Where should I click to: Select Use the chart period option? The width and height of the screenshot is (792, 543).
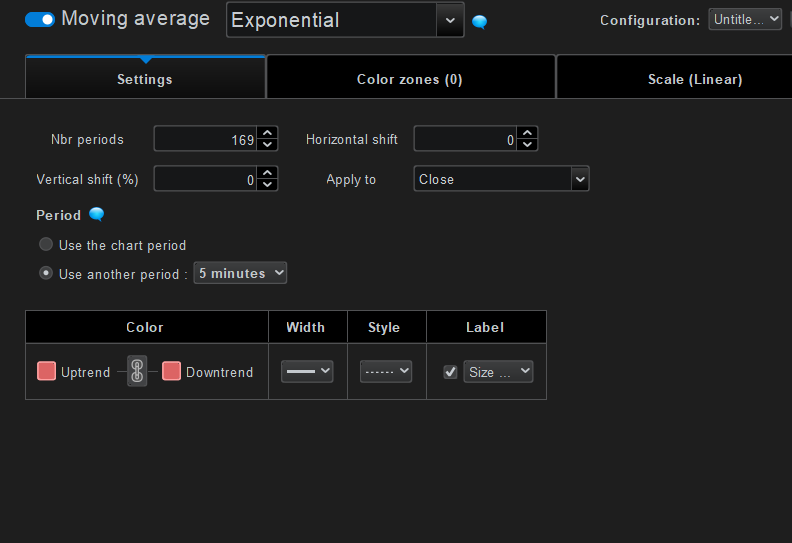pyautogui.click(x=46, y=245)
